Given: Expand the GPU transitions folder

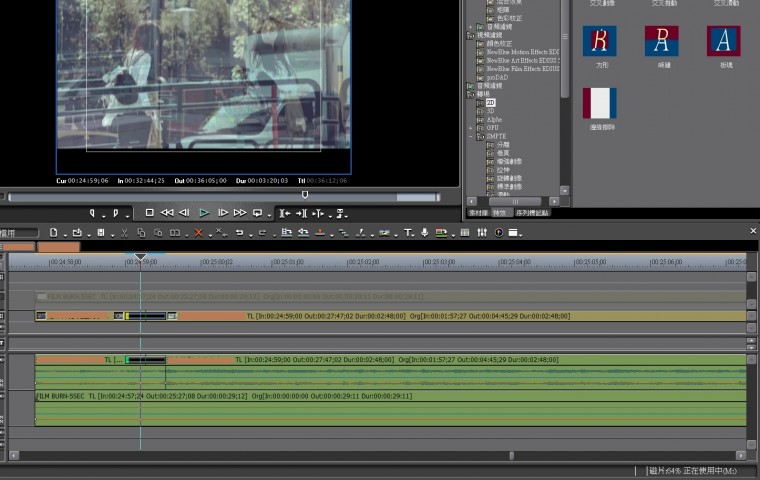Looking at the screenshot, I should click(470, 128).
